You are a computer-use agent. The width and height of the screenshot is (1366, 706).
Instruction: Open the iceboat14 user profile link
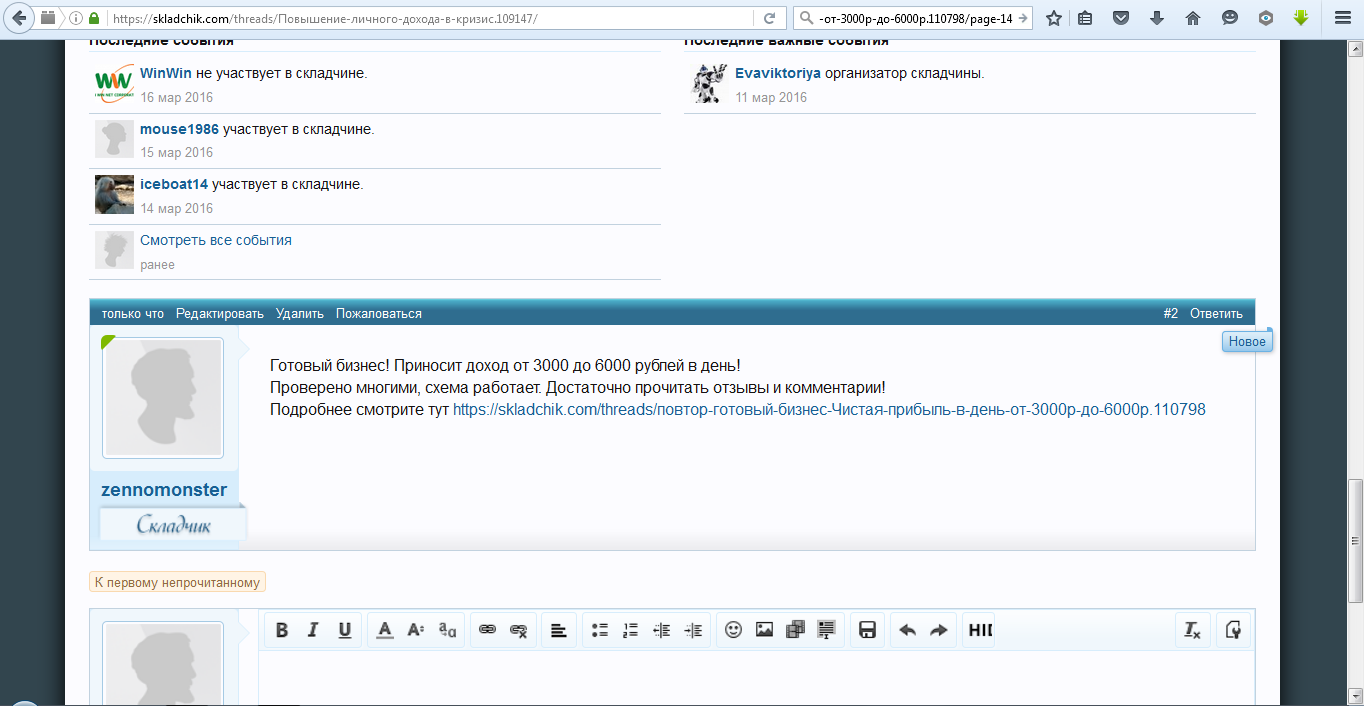174,184
